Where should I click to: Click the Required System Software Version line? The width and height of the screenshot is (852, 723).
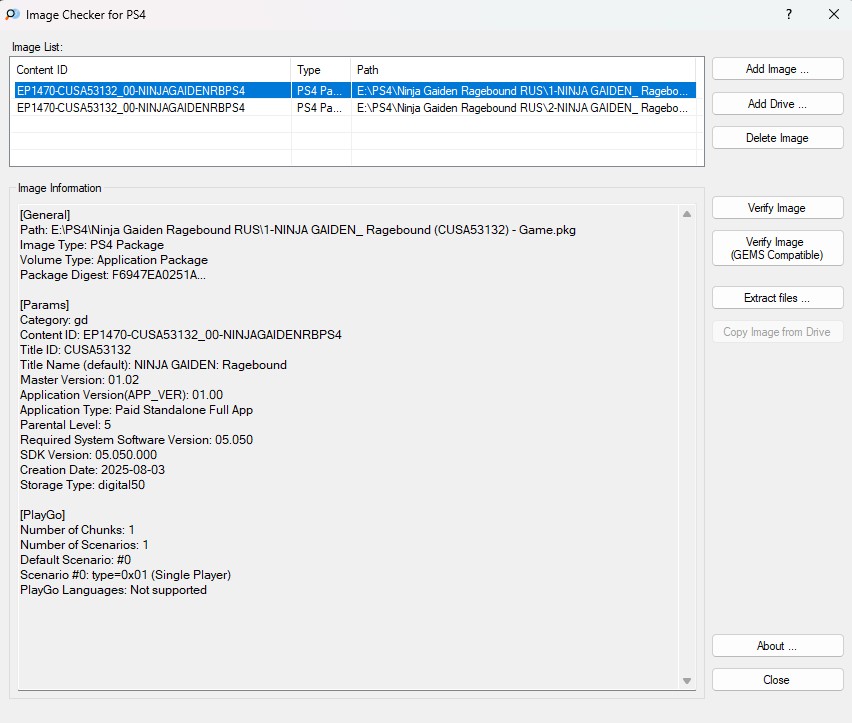pos(136,440)
